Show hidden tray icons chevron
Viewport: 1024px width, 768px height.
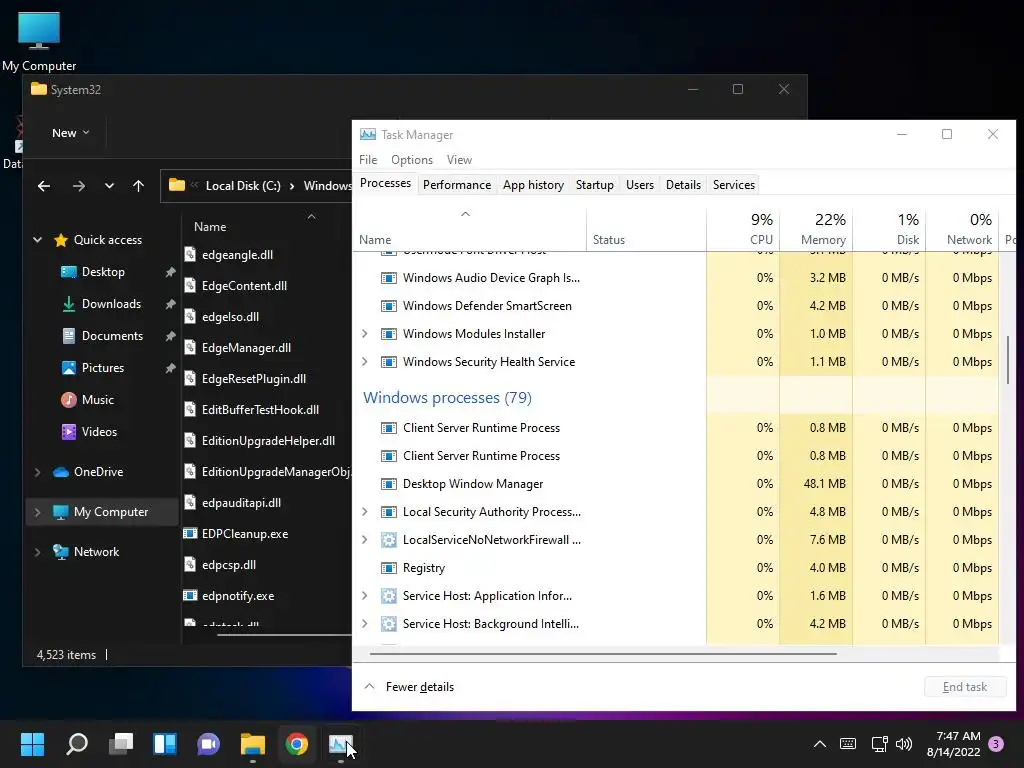pos(820,744)
